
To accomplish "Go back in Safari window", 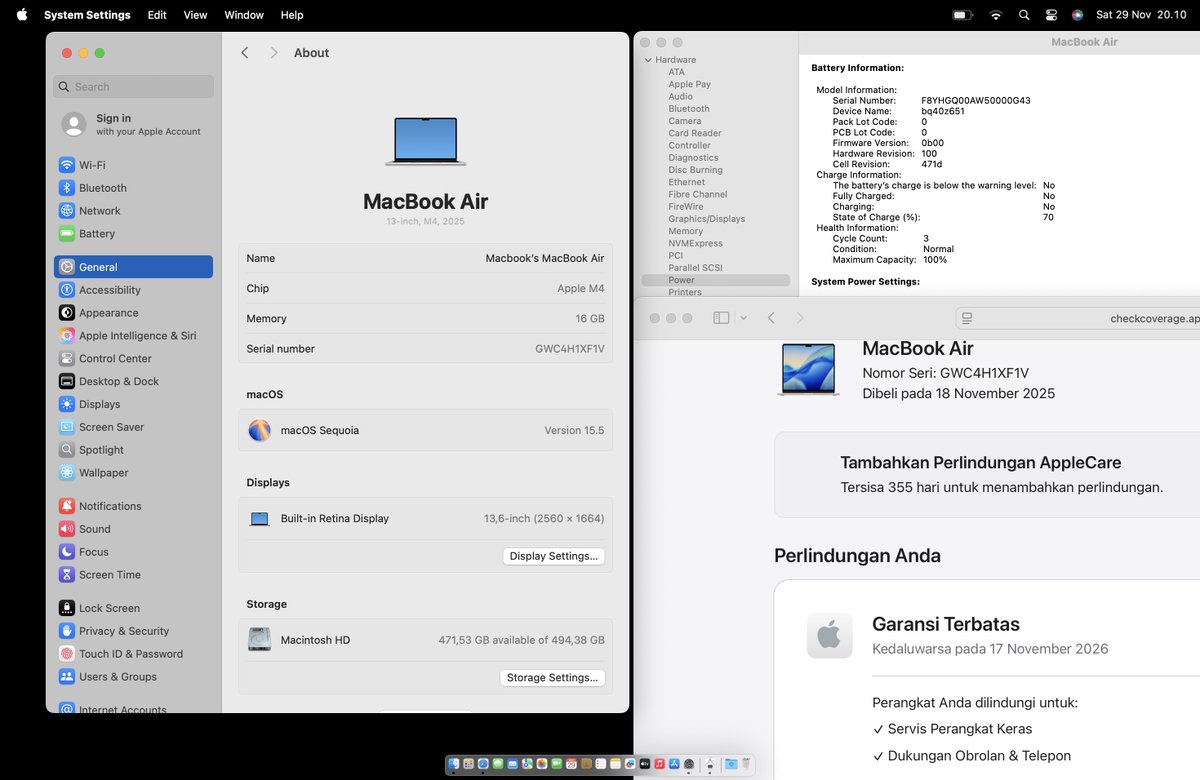I will pyautogui.click(x=771, y=318).
